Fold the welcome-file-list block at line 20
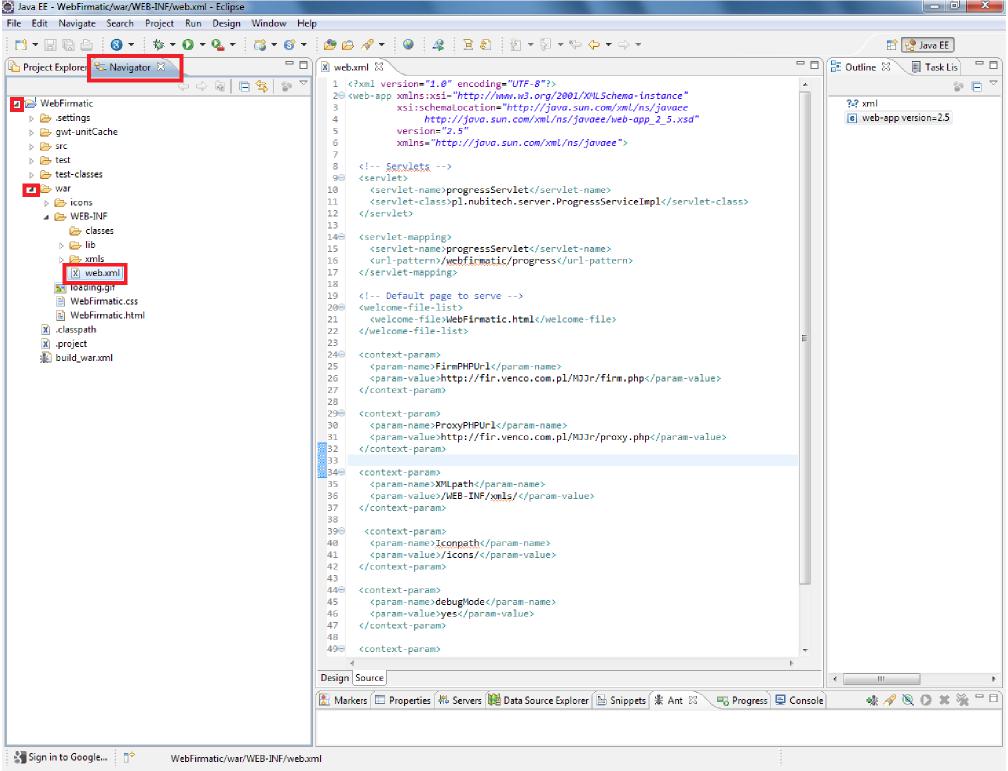The width and height of the screenshot is (1008, 771). coord(343,307)
